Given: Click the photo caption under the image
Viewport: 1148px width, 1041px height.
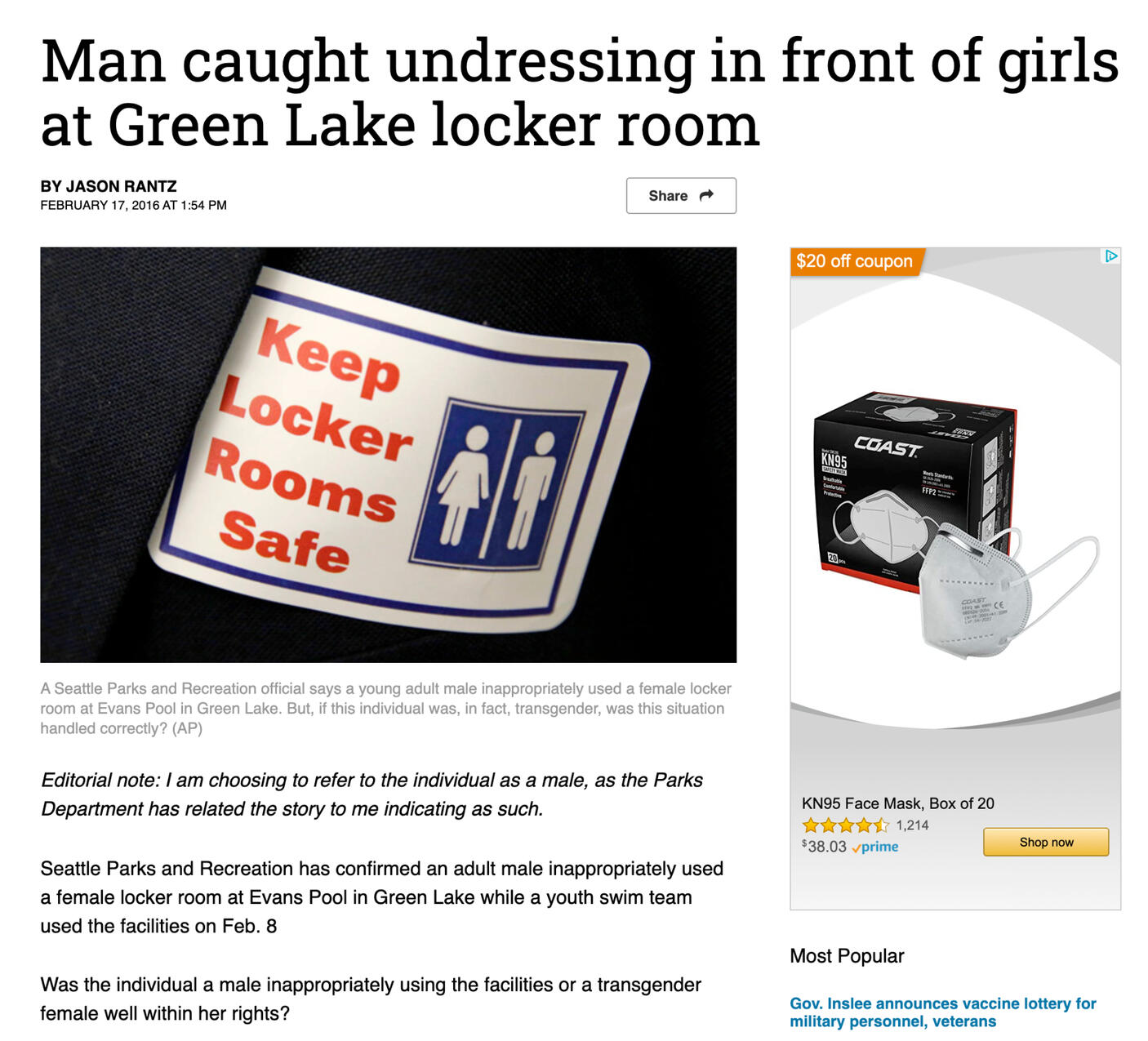Looking at the screenshot, I should [386, 709].
